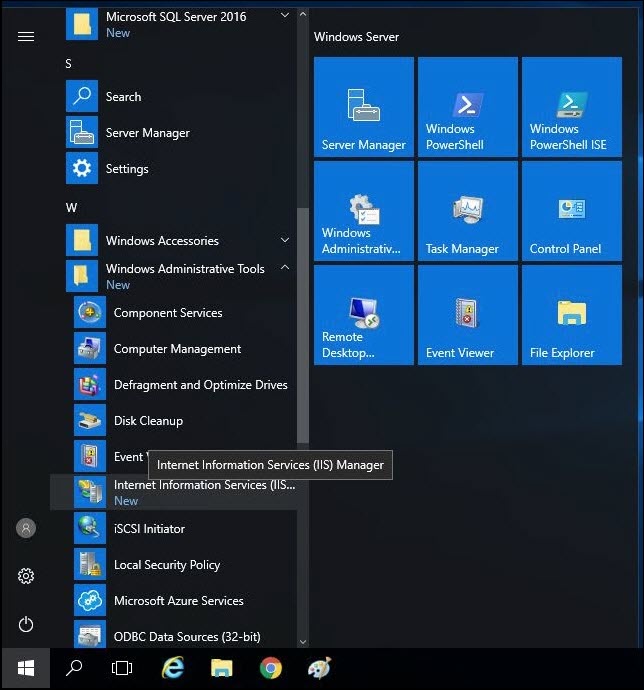
Task: Click app list scrollbar down arrow
Action: [x=303, y=642]
